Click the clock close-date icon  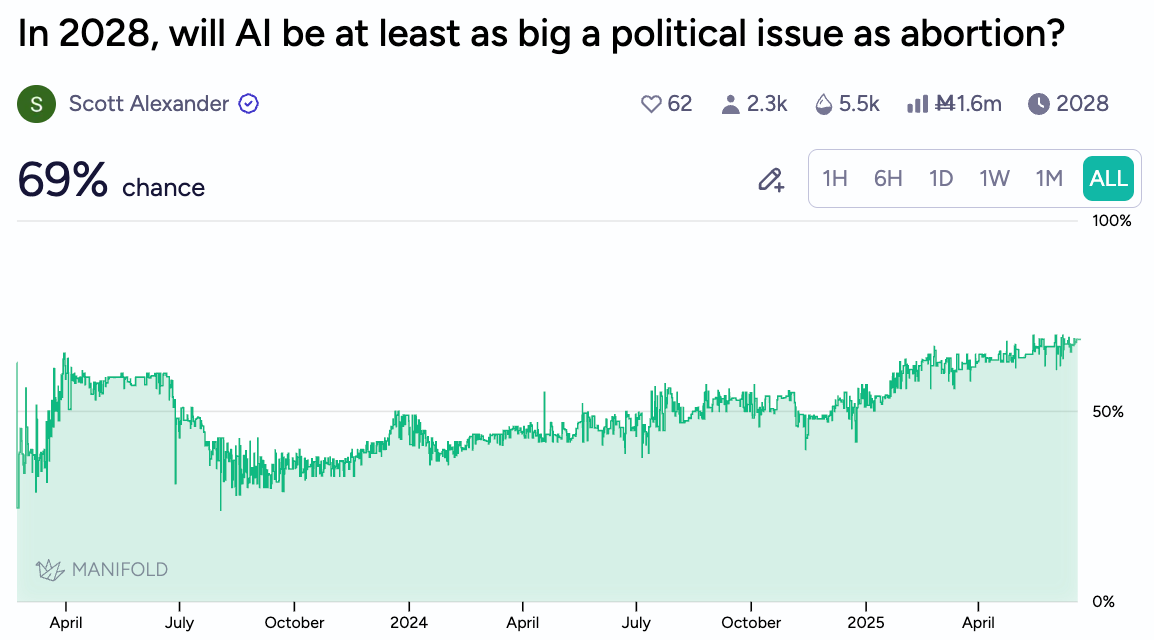click(x=1039, y=104)
